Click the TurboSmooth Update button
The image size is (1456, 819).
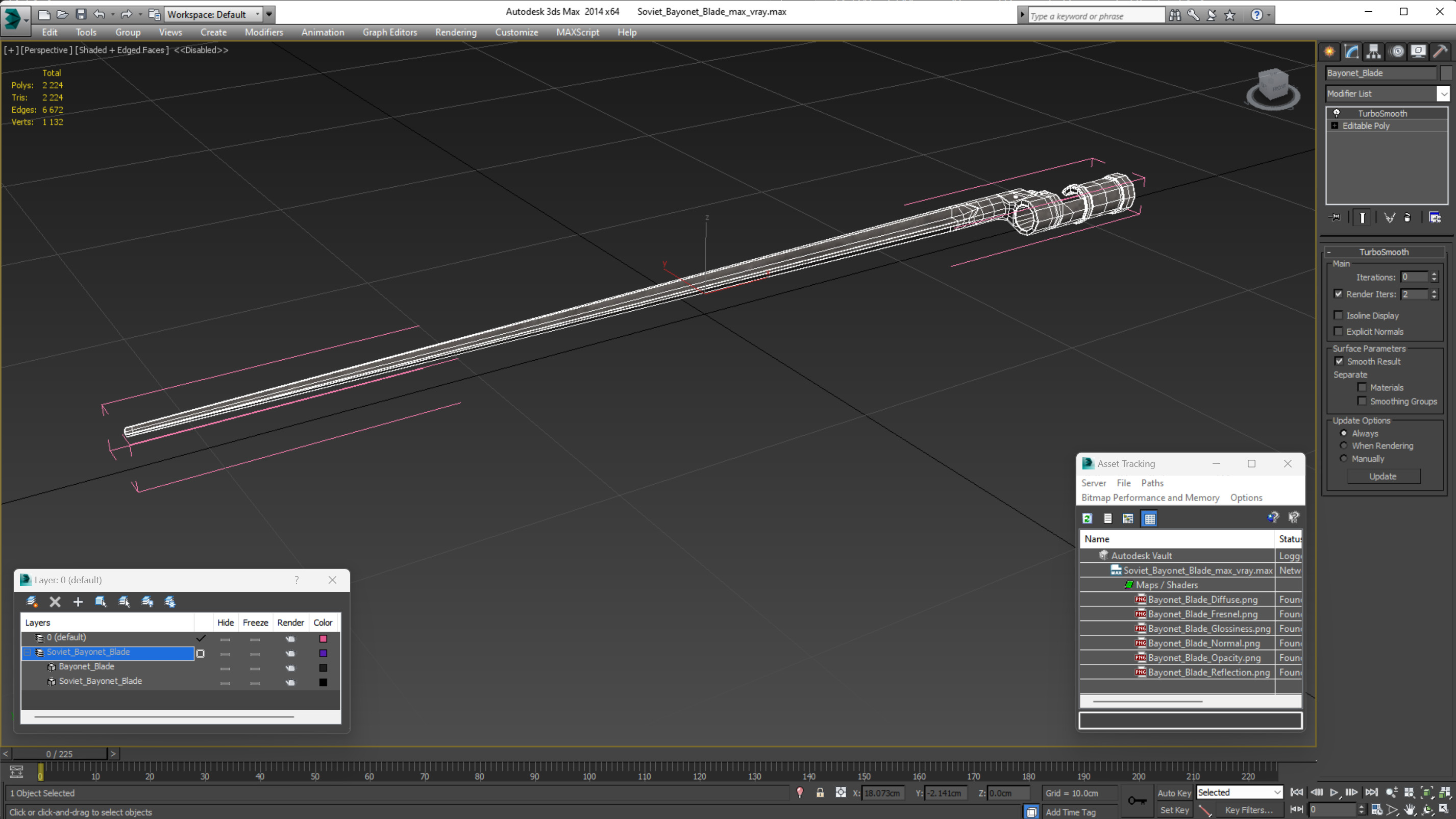(1383, 477)
